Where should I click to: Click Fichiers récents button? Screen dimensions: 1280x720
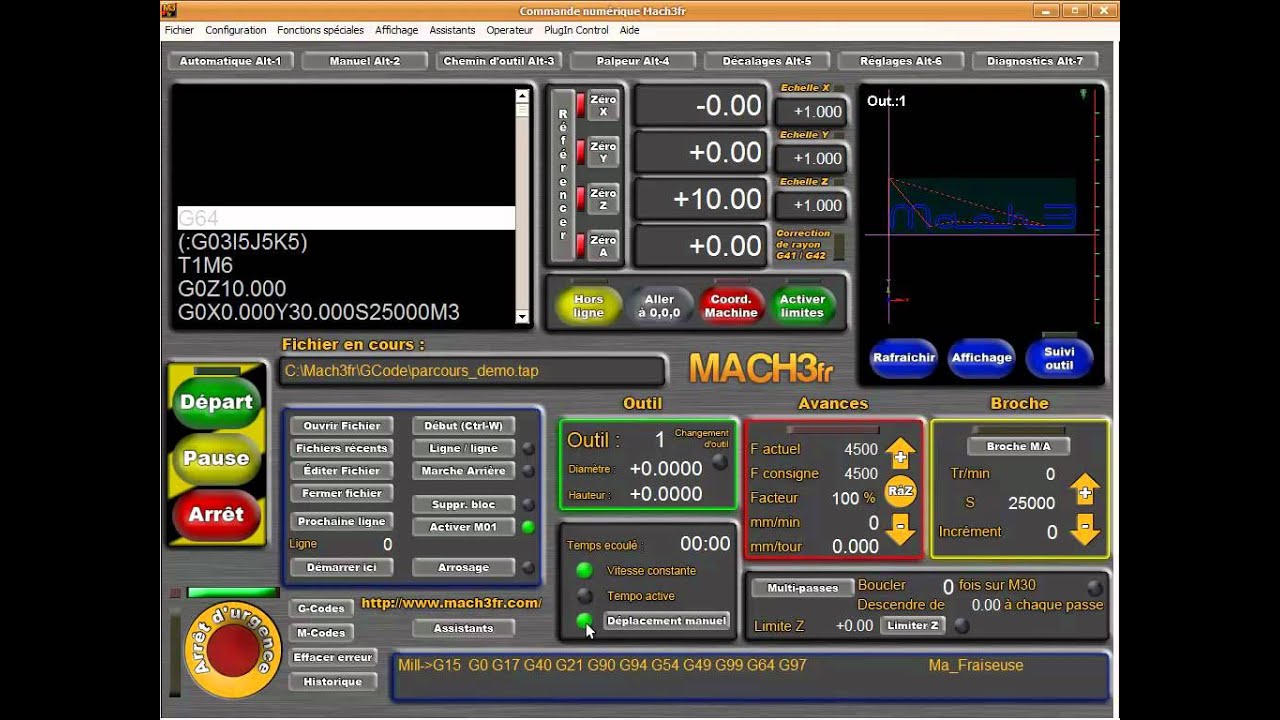coord(341,448)
